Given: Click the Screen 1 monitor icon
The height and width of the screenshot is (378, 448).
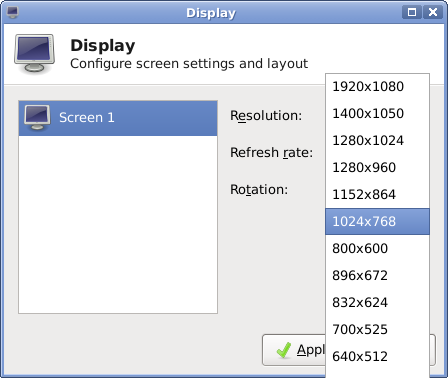Looking at the screenshot, I should pyautogui.click(x=37, y=118).
